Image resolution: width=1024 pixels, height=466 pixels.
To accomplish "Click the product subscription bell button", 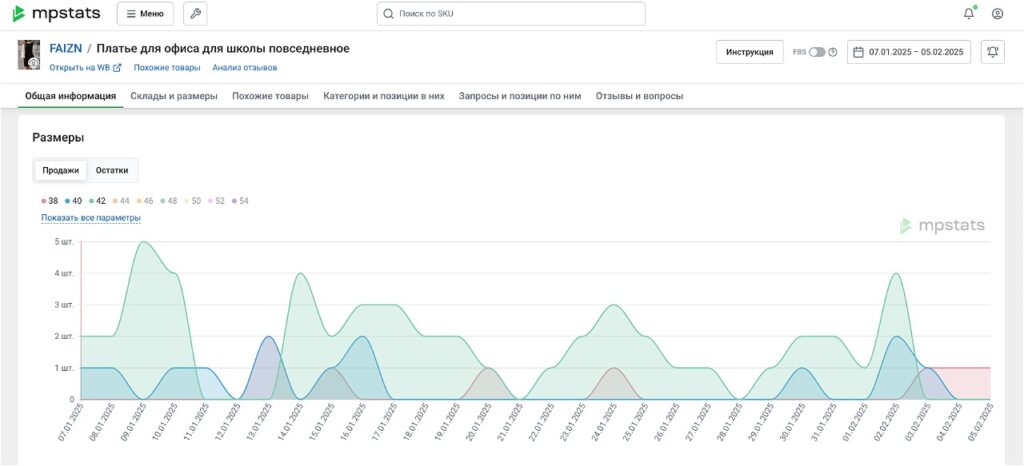I will pyautogui.click(x=992, y=52).
